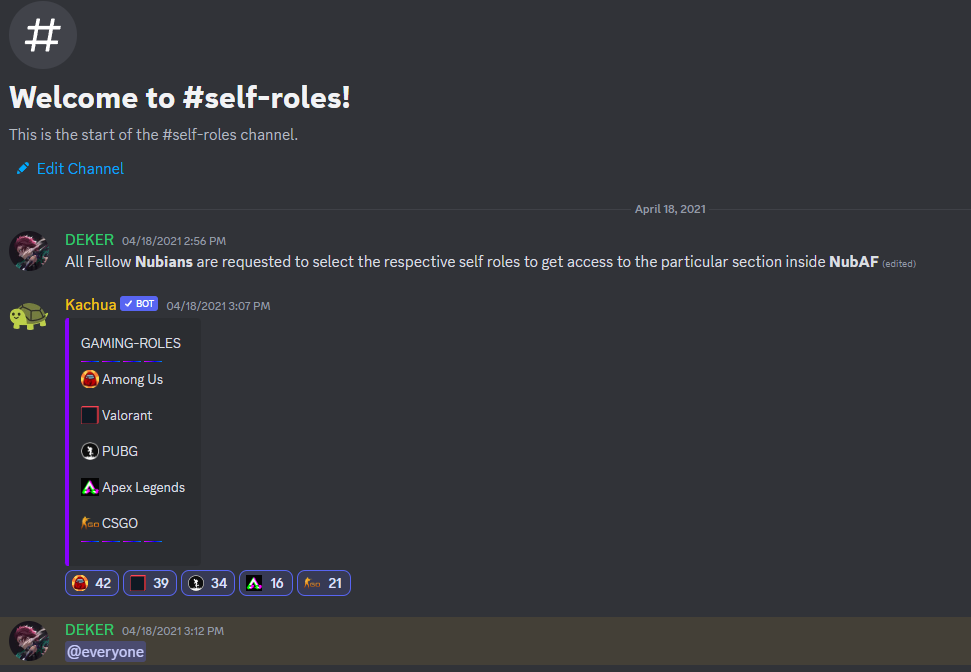Image resolution: width=971 pixels, height=672 pixels.
Task: Click the pencil icon beside Edit Channel
Action: pyautogui.click(x=23, y=169)
